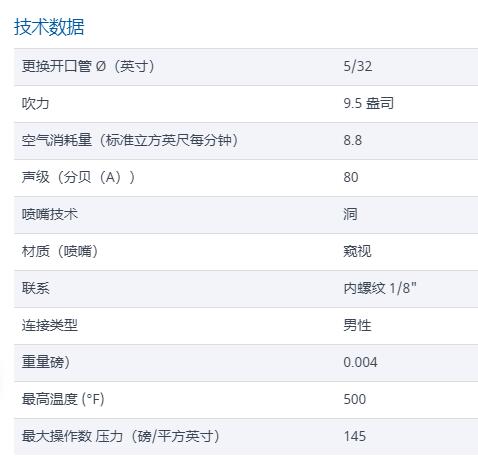Click the 8.8 air consumption value
This screenshot has height=459, width=478.
353,140
